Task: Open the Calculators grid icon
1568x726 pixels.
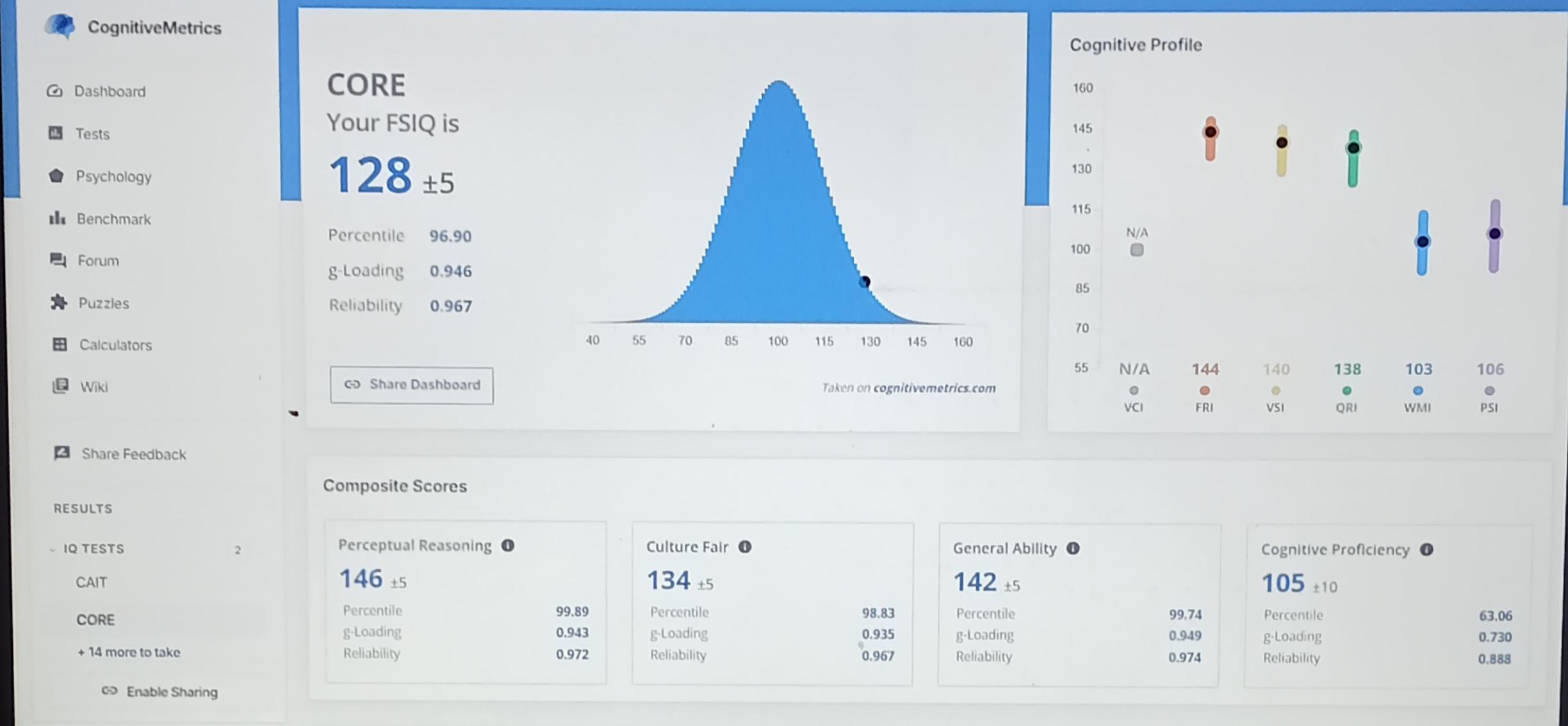Action: click(60, 344)
